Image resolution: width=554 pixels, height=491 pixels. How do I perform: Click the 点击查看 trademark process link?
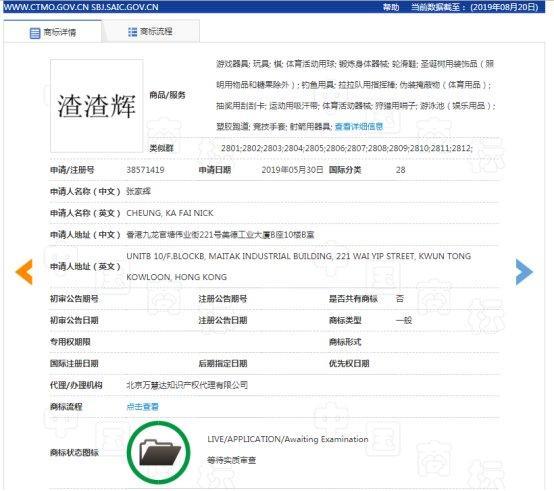click(x=142, y=407)
